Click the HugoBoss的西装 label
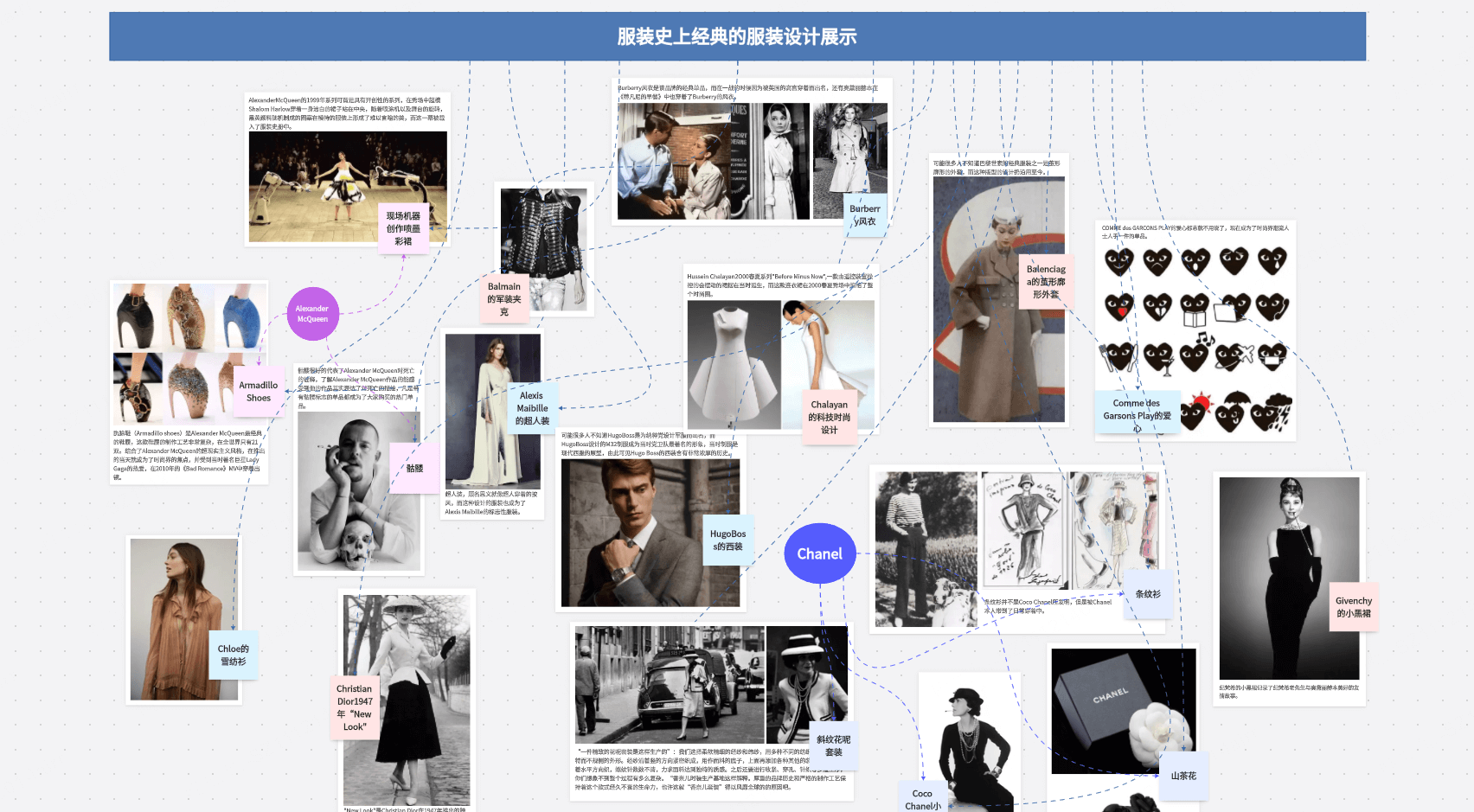The height and width of the screenshot is (812, 1474). [x=728, y=540]
